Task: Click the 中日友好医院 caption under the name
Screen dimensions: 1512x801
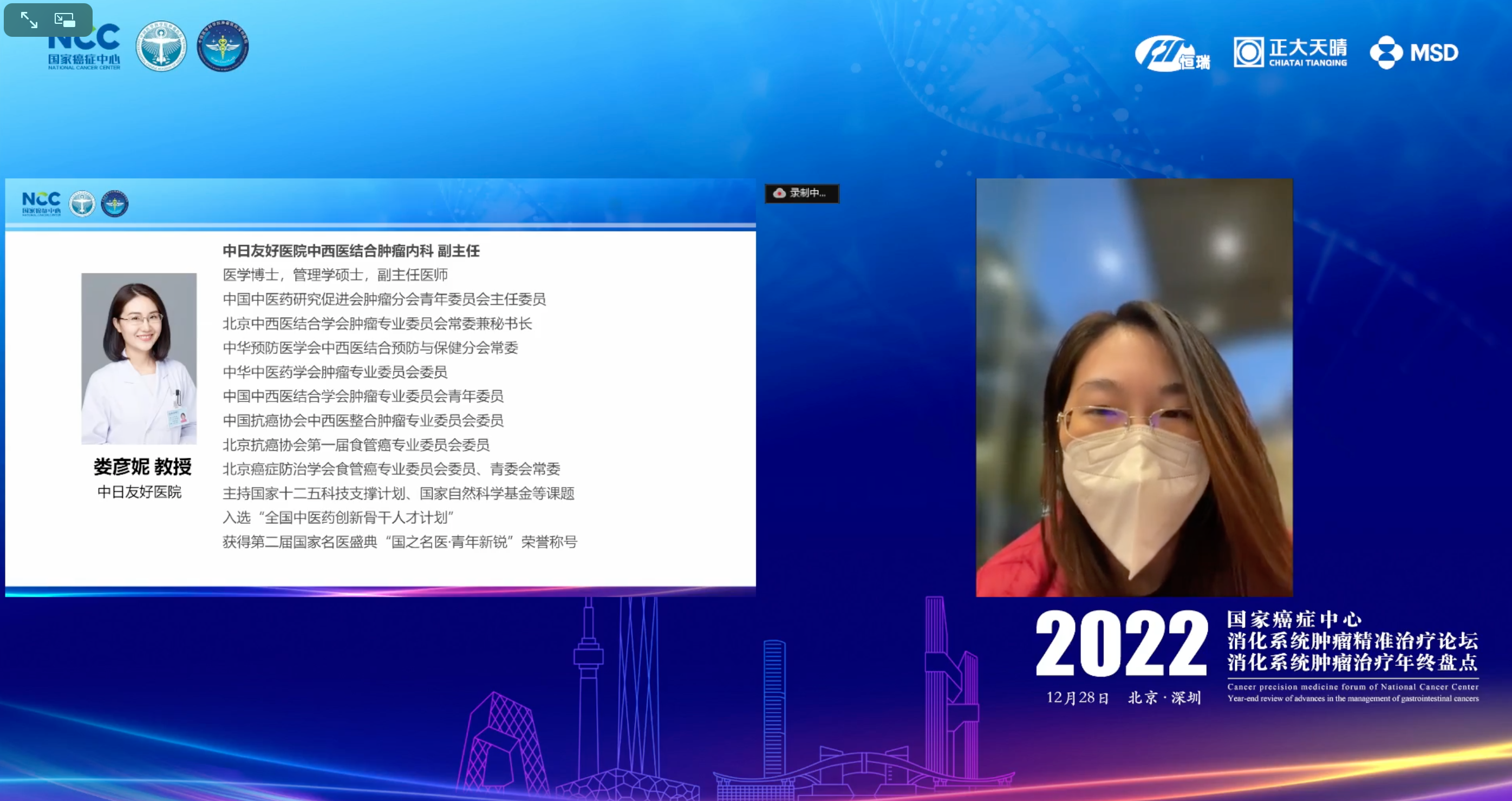Action: coord(139,492)
